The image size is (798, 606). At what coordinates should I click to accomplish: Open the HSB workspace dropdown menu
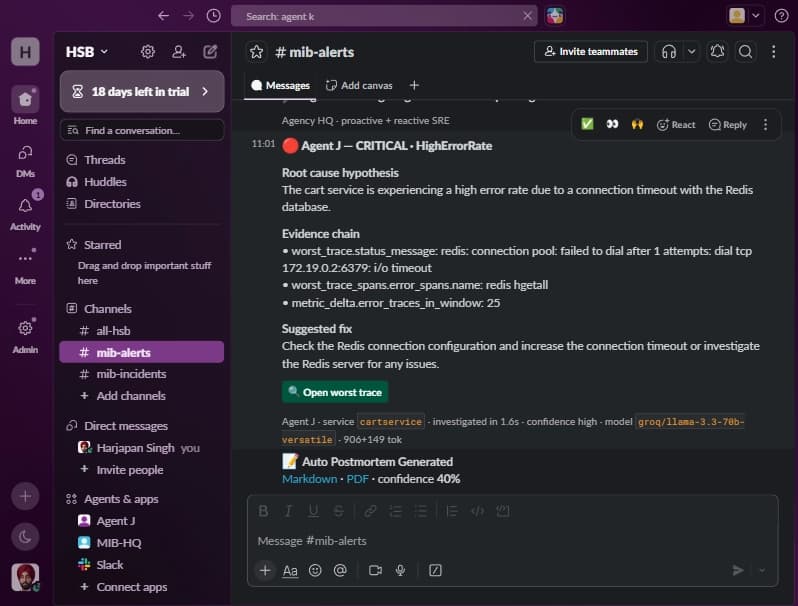87,52
